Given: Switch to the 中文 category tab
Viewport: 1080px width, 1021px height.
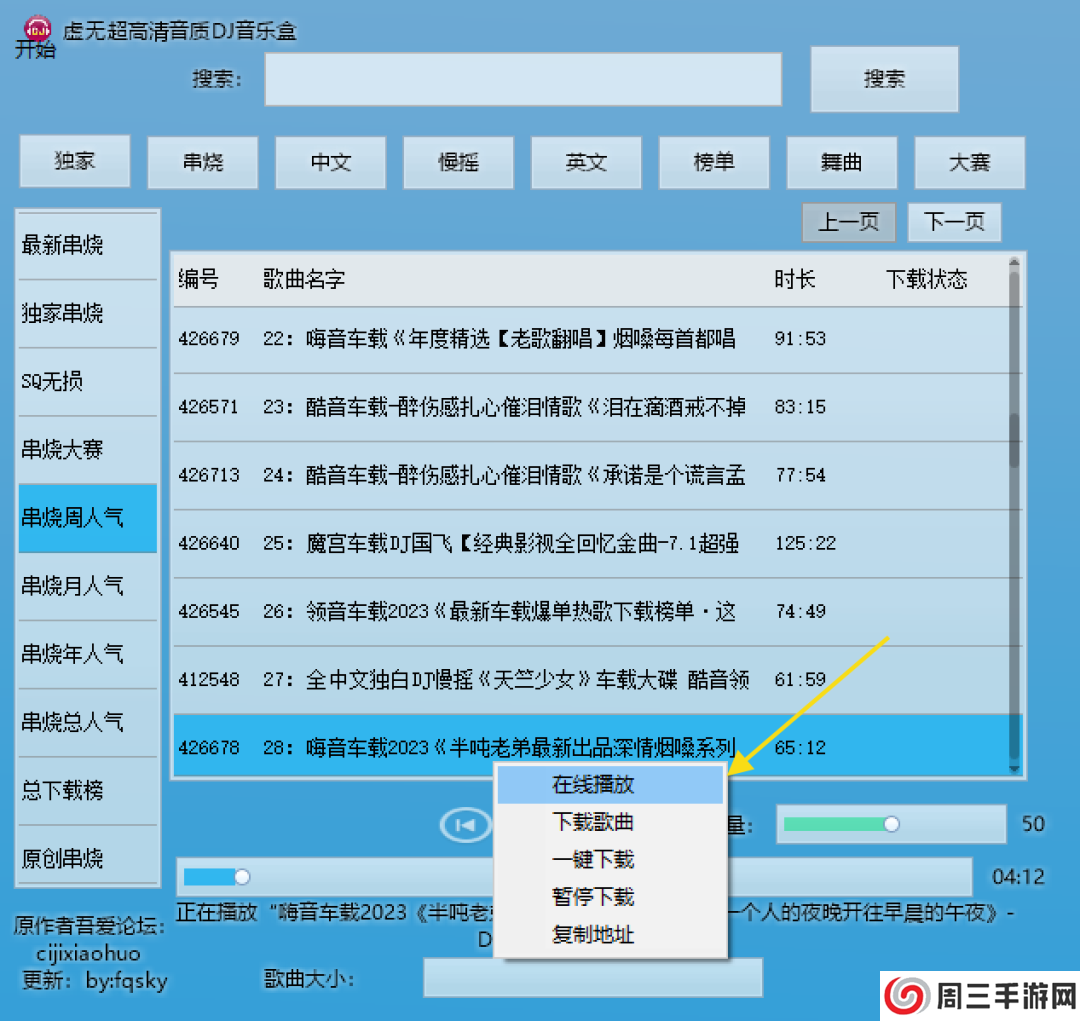Looking at the screenshot, I should click(330, 162).
